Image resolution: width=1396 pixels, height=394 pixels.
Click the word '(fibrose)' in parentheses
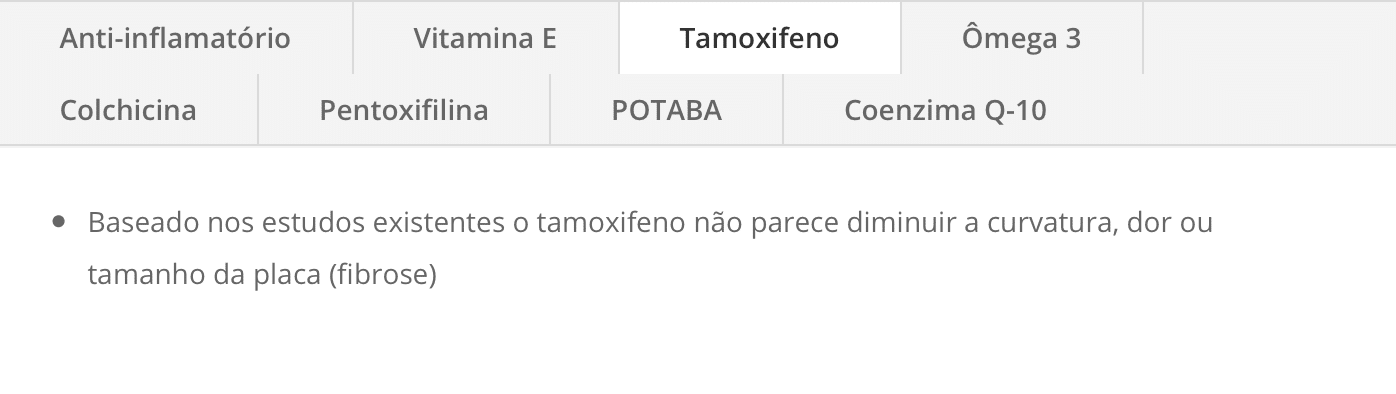point(383,275)
